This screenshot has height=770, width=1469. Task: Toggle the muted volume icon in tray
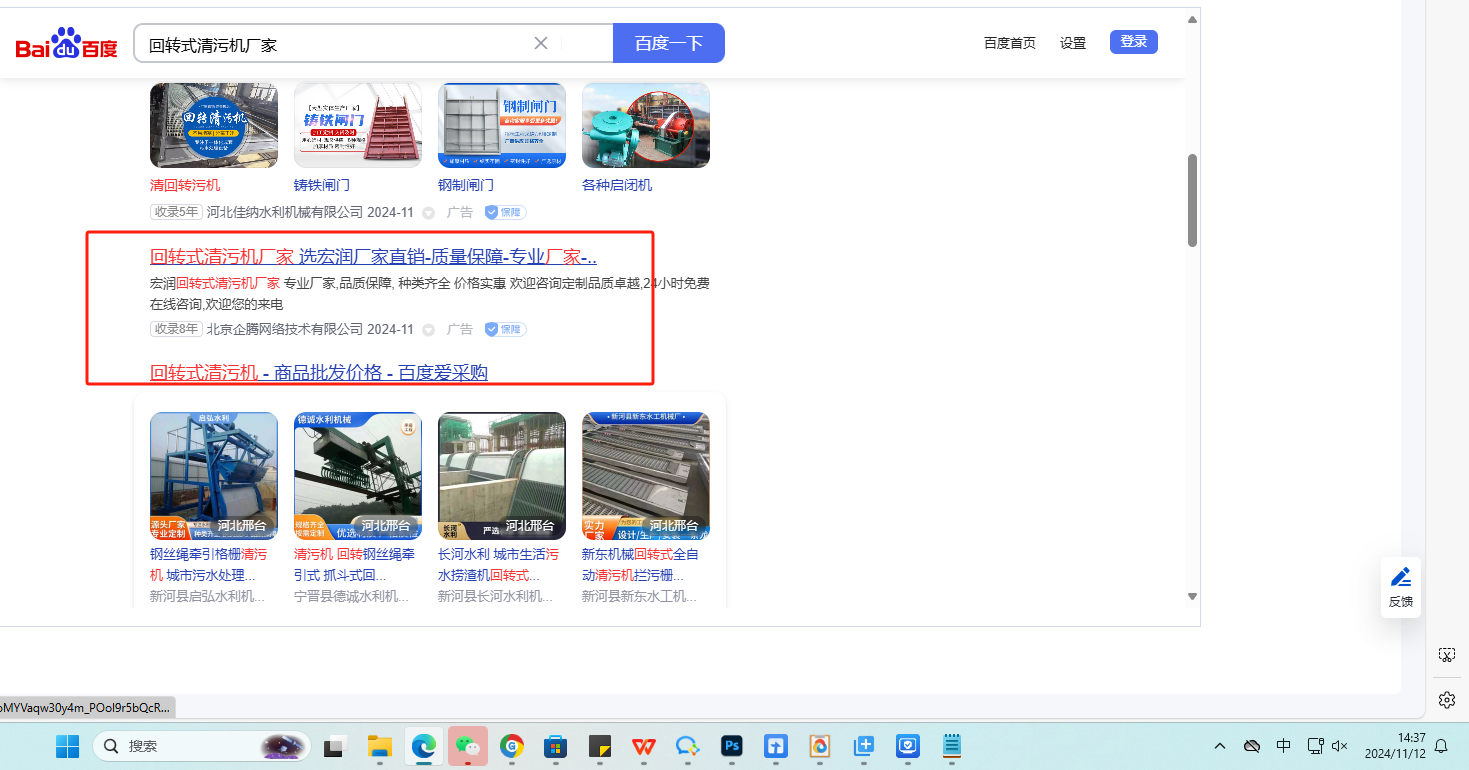pyautogui.click(x=1340, y=746)
